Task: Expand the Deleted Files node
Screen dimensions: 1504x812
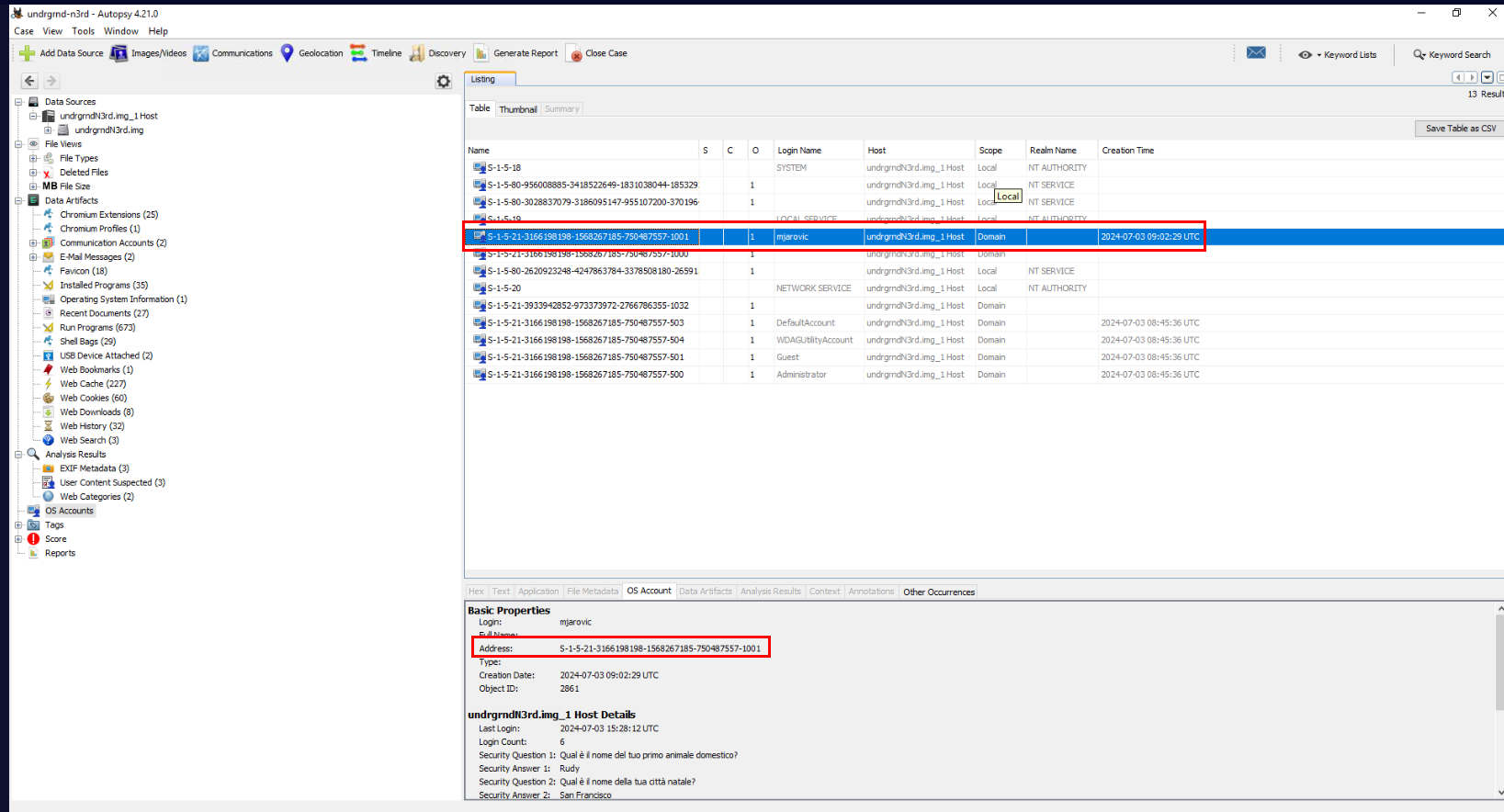Action: (33, 173)
